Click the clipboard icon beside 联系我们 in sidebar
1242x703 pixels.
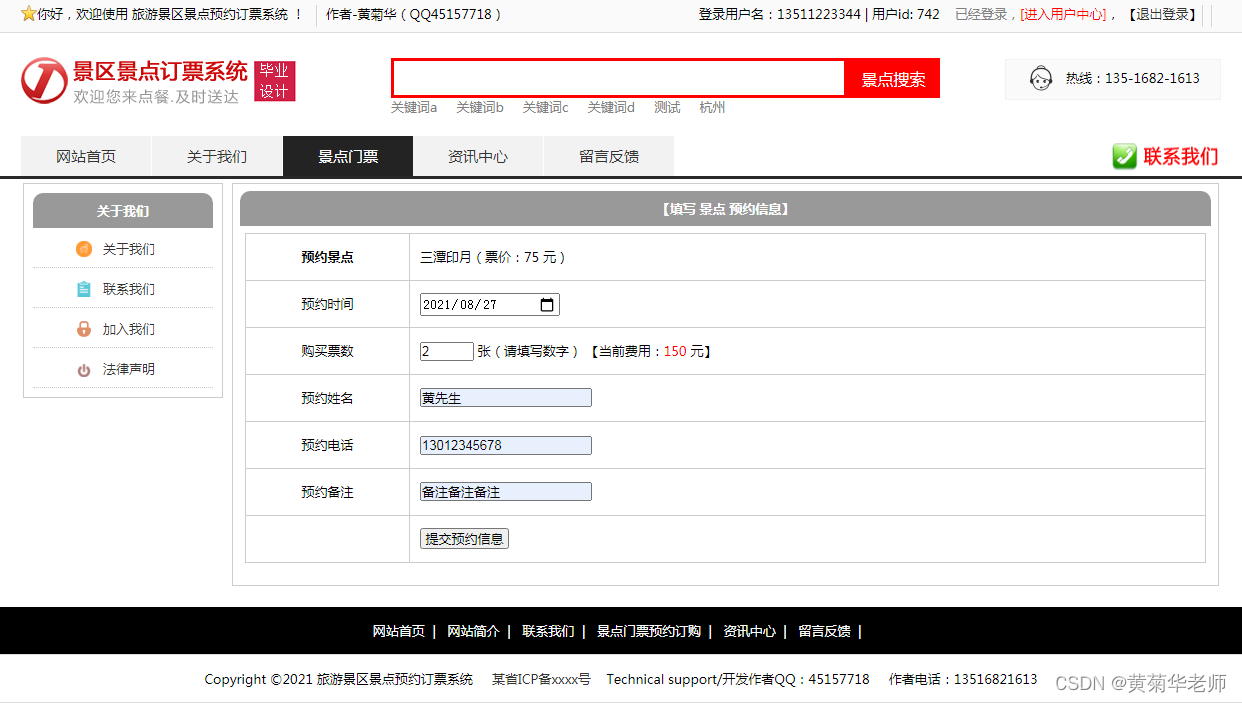click(x=84, y=289)
